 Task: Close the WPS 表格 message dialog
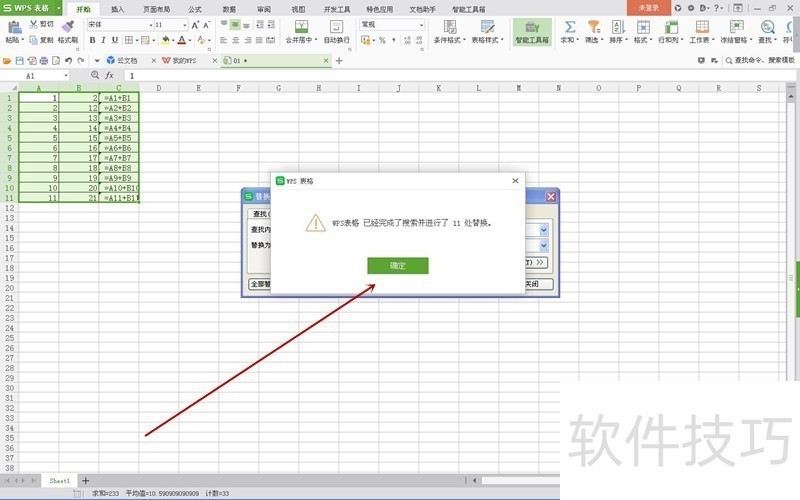pos(515,181)
